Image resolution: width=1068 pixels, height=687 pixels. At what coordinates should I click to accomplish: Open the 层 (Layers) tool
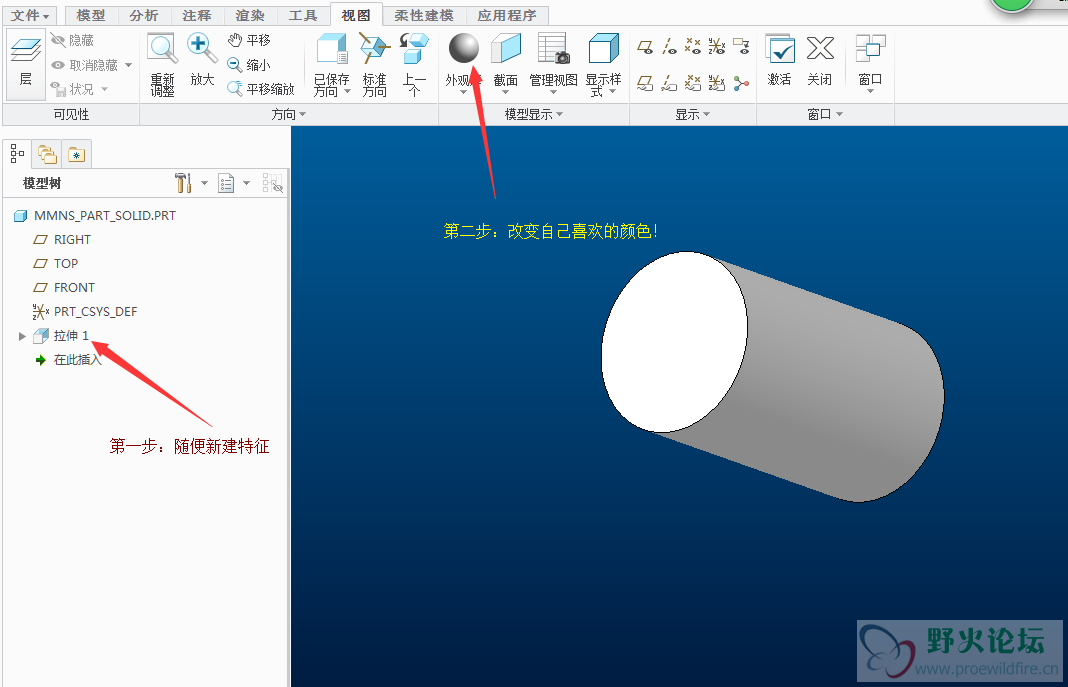pyautogui.click(x=26, y=63)
